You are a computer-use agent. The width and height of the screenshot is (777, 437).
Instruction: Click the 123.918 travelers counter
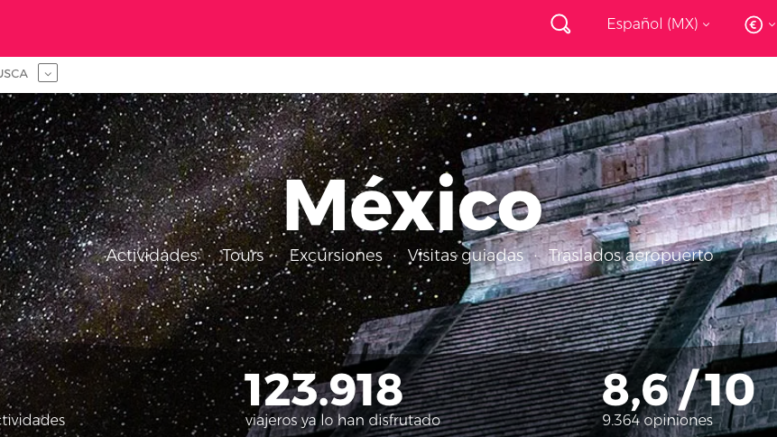tap(323, 390)
